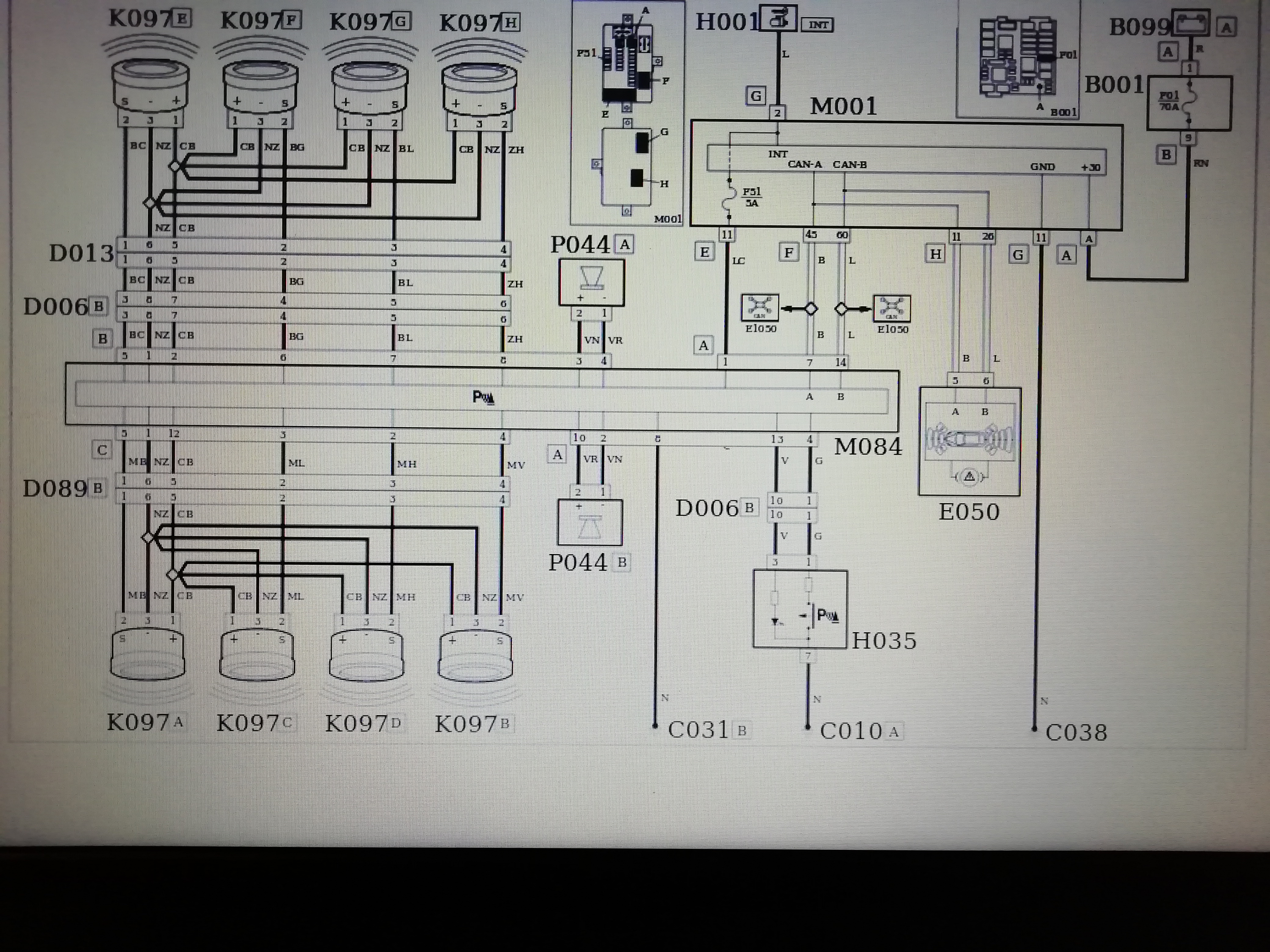
Task: Select the K097 A sensor symbol
Action: point(147,660)
